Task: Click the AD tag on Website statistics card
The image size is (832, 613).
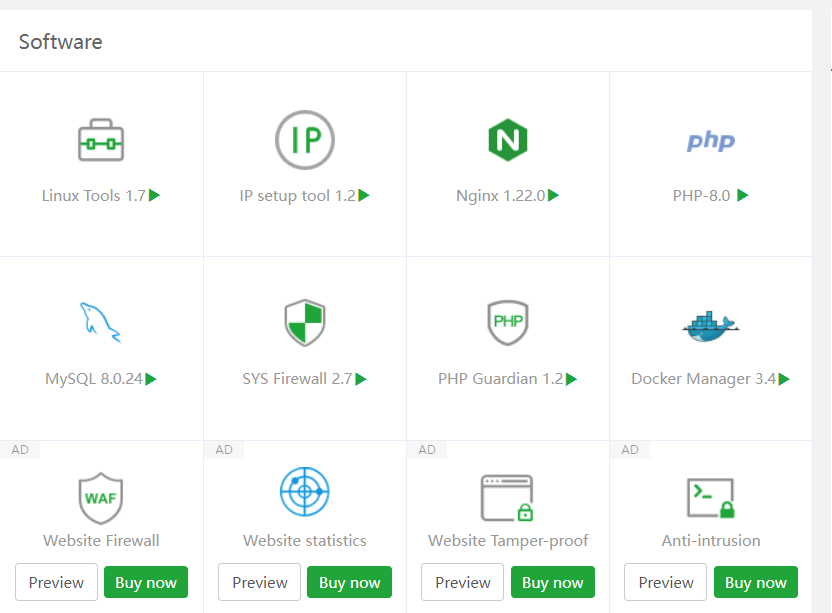Action: pos(224,450)
